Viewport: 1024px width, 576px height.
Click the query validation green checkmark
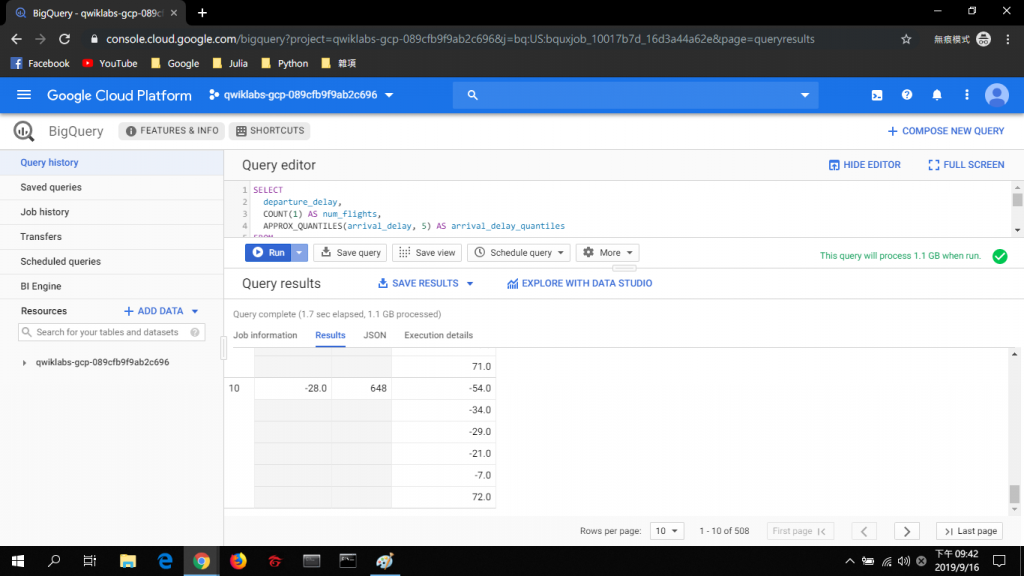pyautogui.click(x=1000, y=256)
